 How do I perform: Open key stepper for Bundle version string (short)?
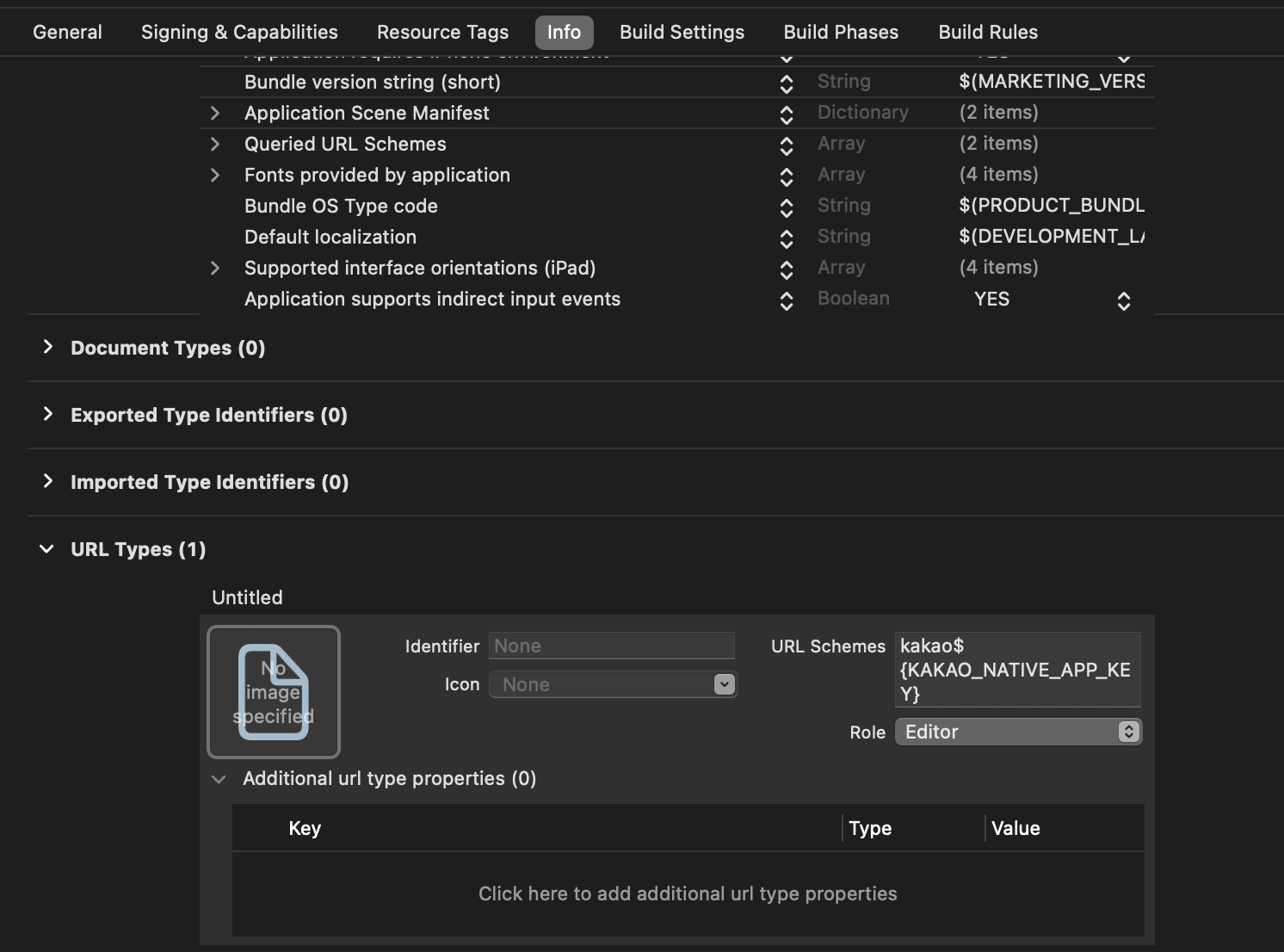tap(787, 83)
